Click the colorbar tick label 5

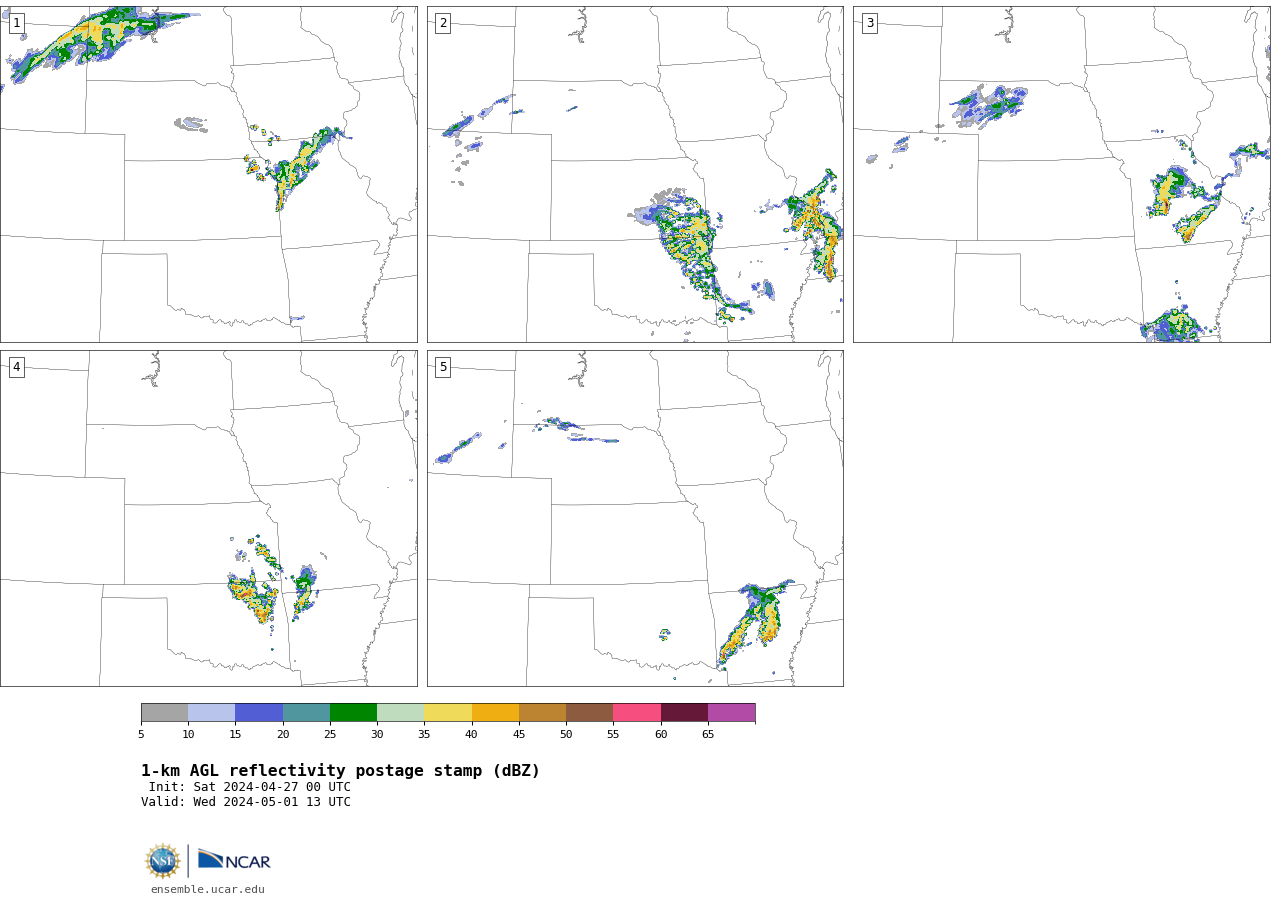pos(141,734)
